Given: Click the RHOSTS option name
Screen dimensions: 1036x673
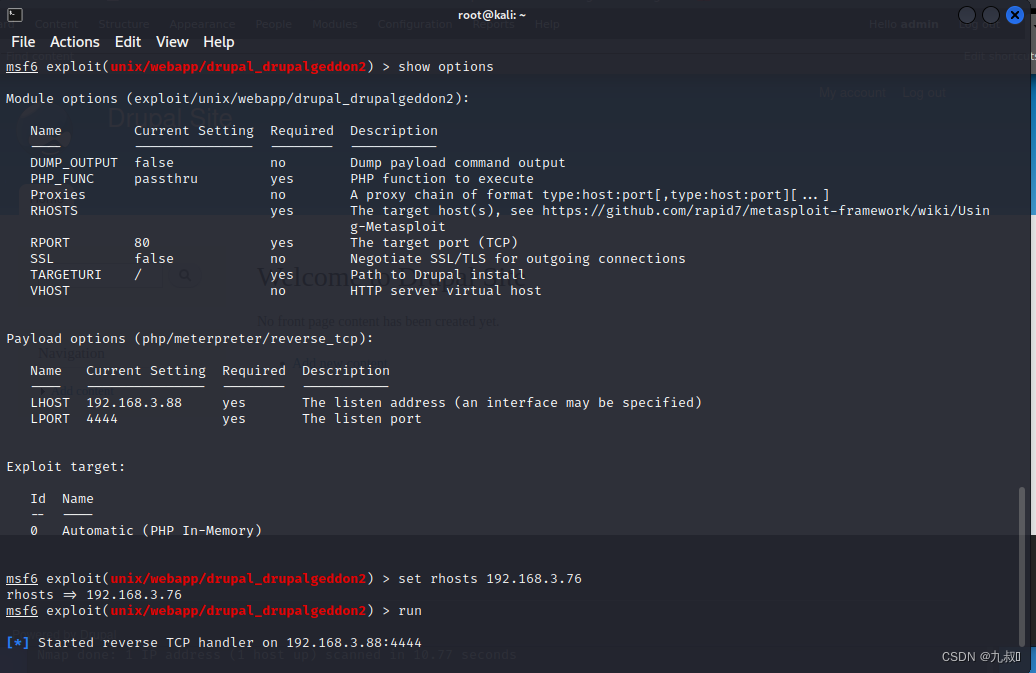Looking at the screenshot, I should (x=54, y=211).
